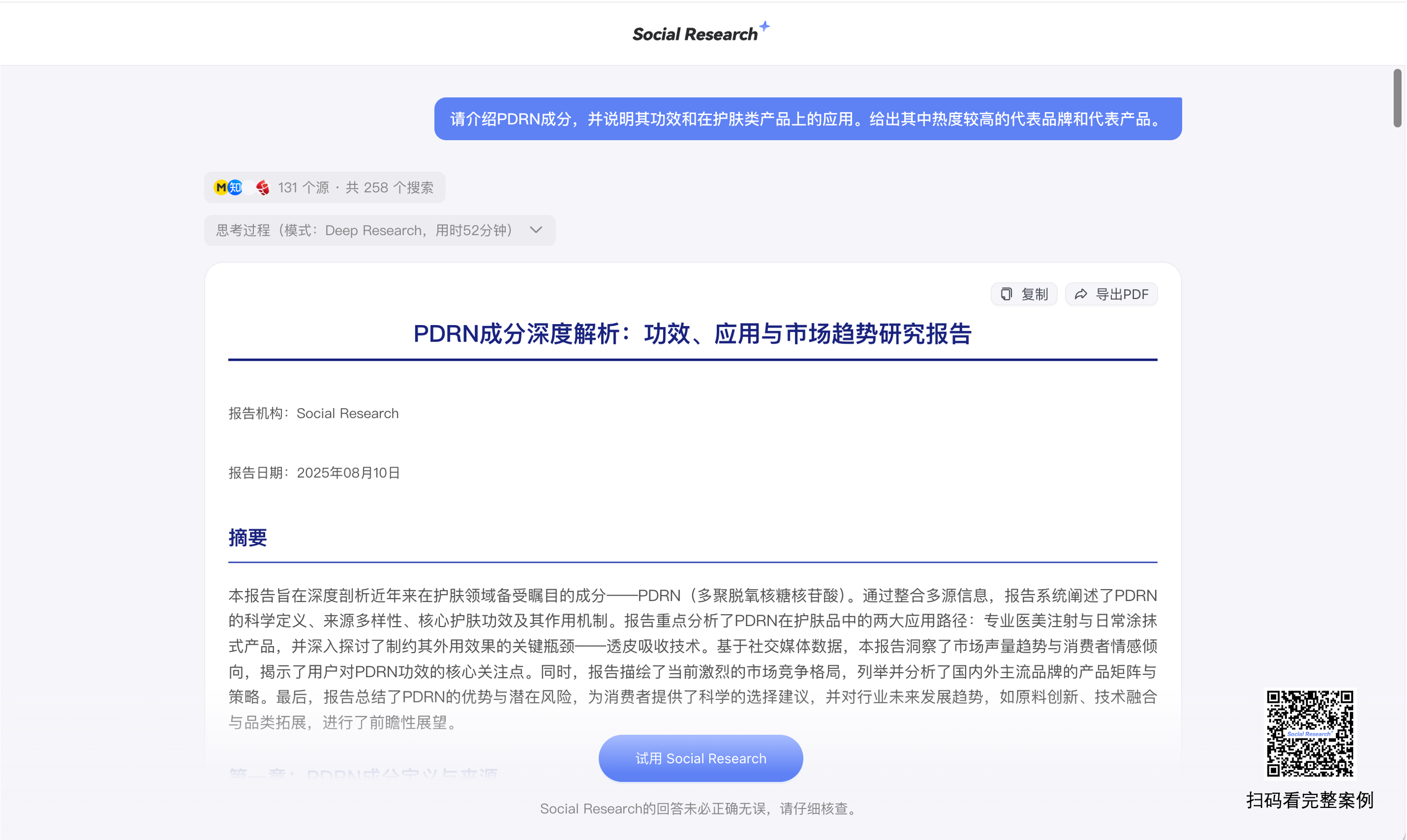Image resolution: width=1407 pixels, height=840 pixels.
Task: Click the QR code image
Action: coord(1310,734)
